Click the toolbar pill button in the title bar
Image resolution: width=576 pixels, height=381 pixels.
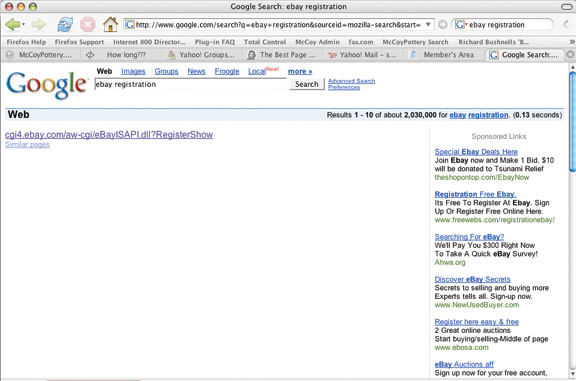click(x=567, y=6)
